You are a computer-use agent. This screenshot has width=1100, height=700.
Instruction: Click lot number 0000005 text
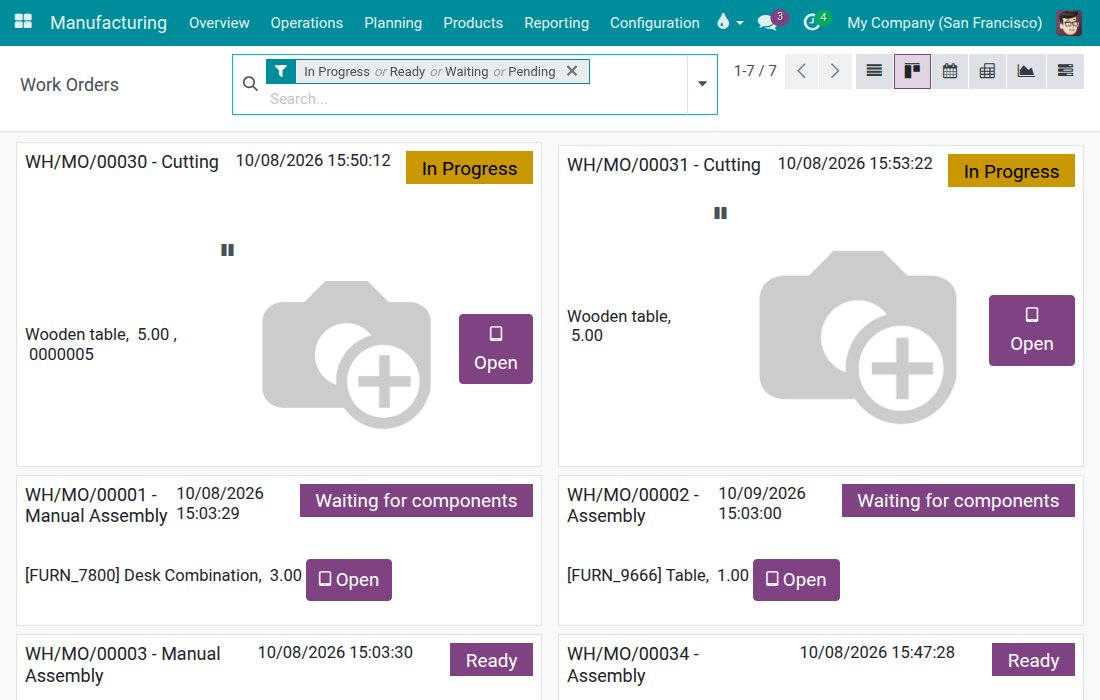61,354
